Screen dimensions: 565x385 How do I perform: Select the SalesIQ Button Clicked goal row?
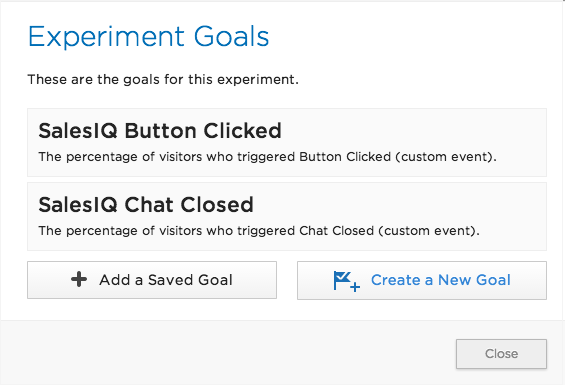coord(287,142)
